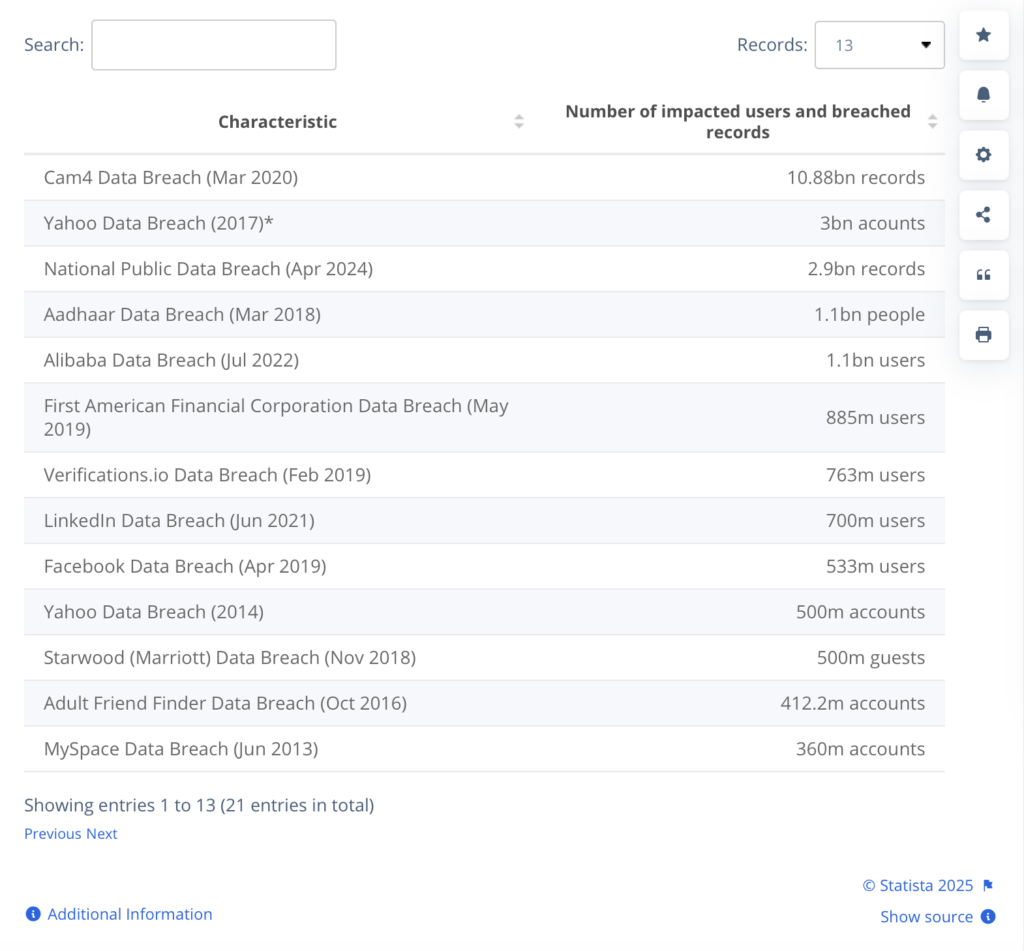
Task: Open settings with the gear icon
Action: click(x=983, y=155)
